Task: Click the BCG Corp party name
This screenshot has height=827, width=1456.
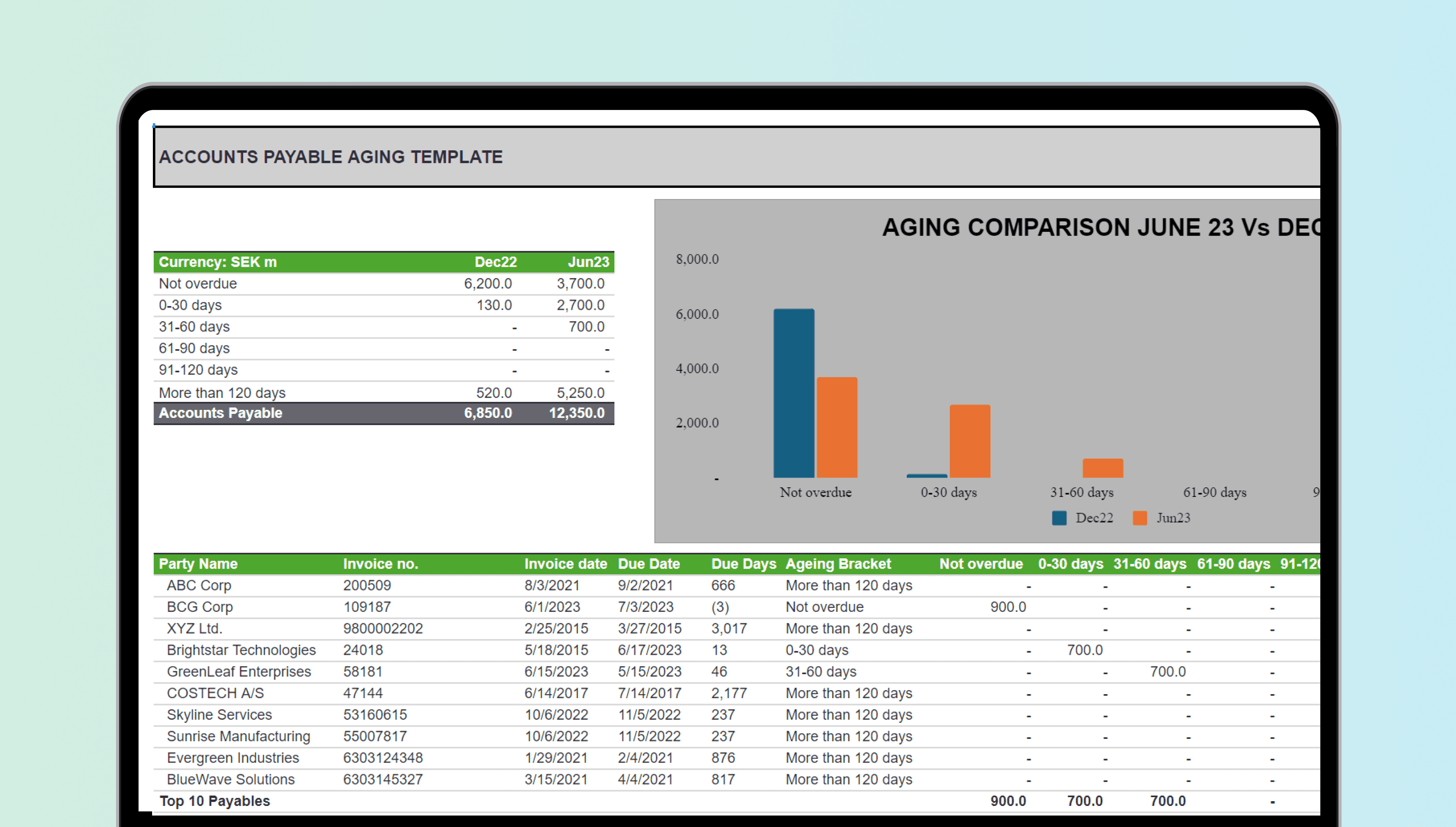Action: pyautogui.click(x=200, y=607)
